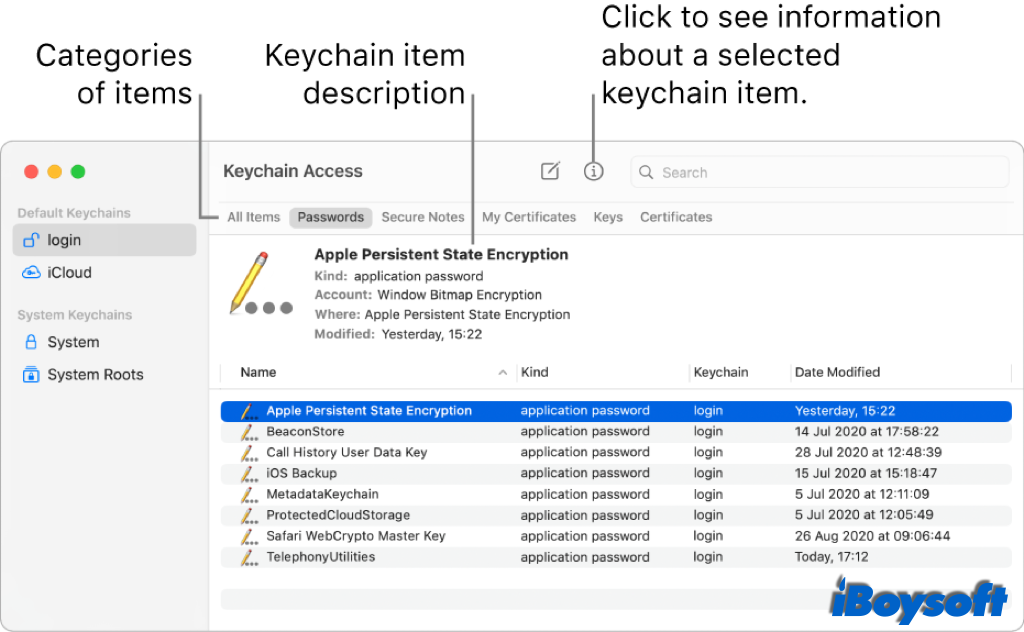This screenshot has width=1024, height=632.
Task: Select the Apple Persistent State Encryption row
Action: point(616,411)
